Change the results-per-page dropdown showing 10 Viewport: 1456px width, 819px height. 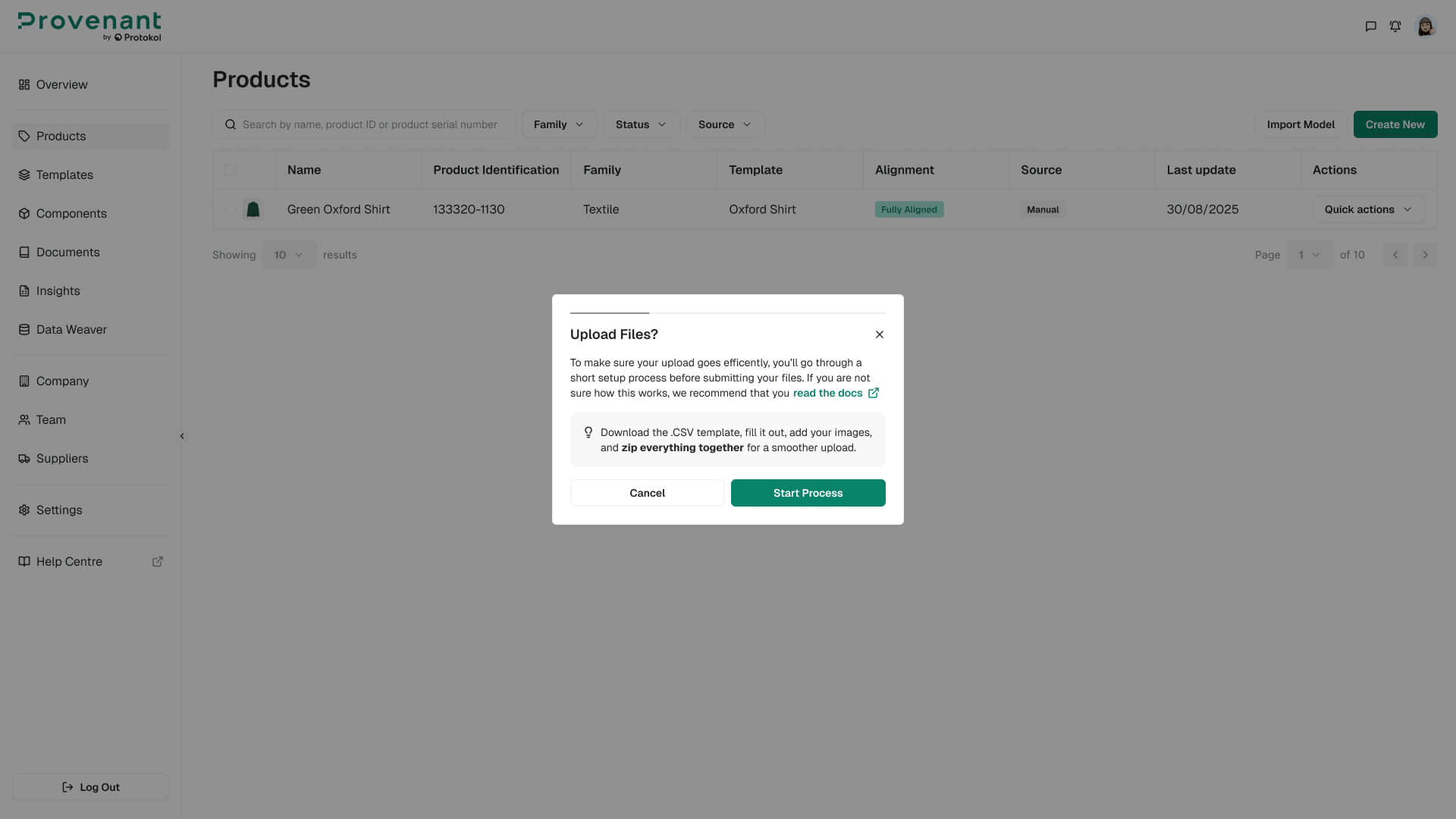coord(289,255)
